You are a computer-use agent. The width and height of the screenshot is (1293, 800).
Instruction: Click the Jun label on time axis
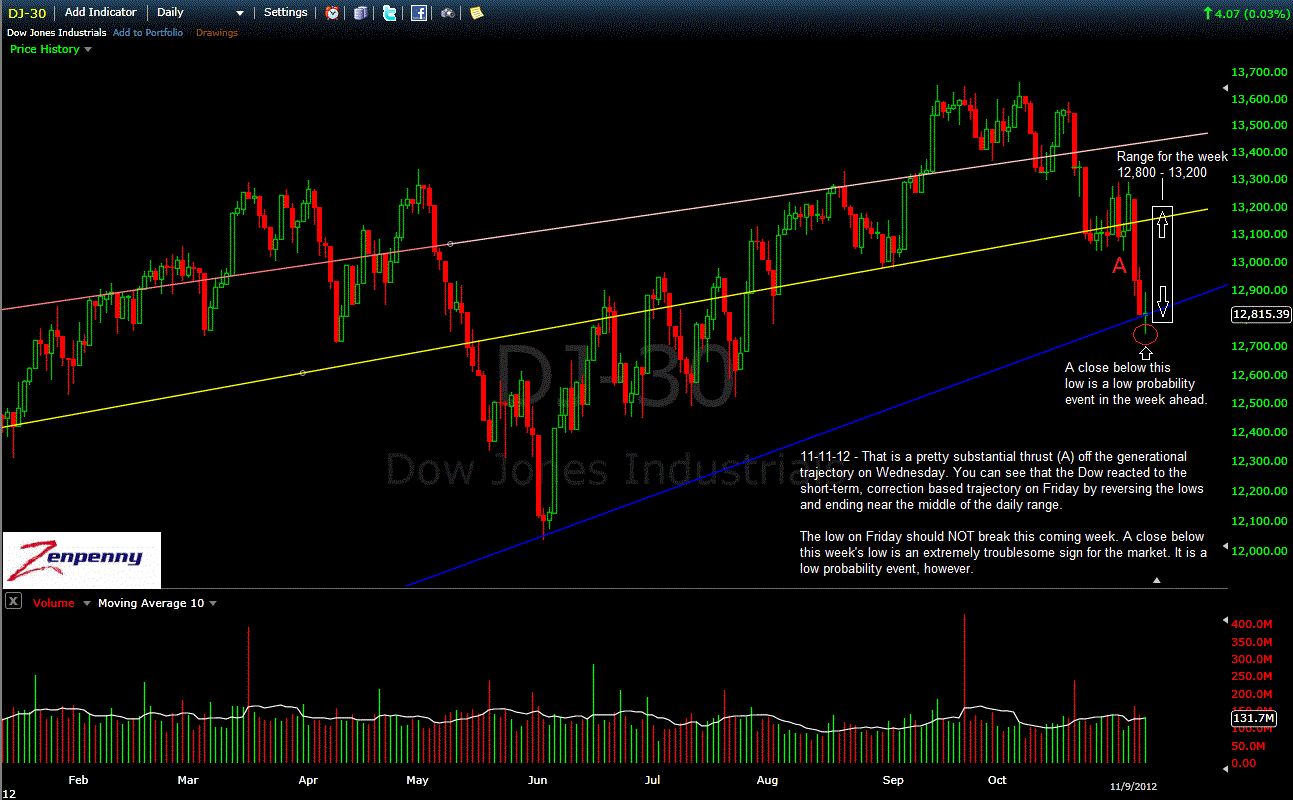pos(538,779)
